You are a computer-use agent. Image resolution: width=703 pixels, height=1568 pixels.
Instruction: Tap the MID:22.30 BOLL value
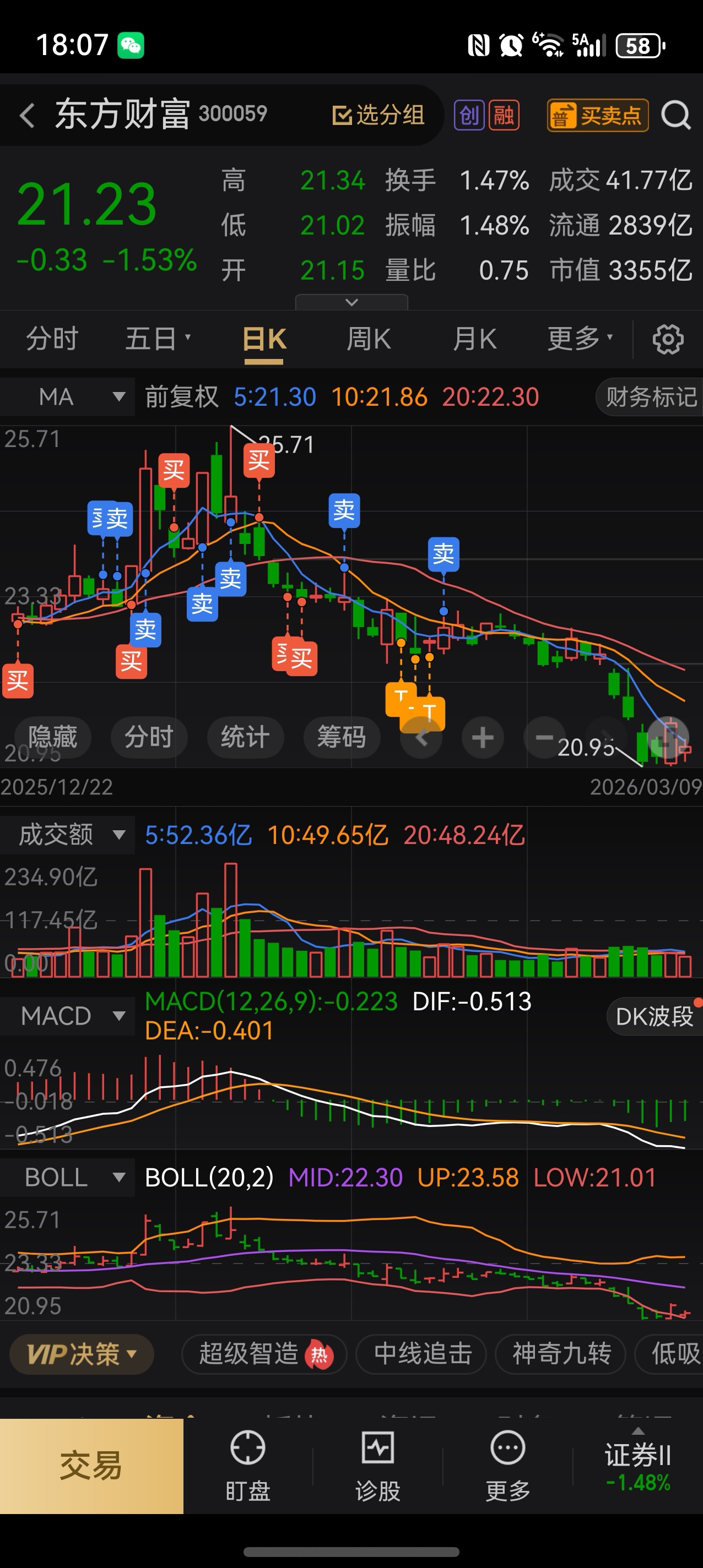345,1177
